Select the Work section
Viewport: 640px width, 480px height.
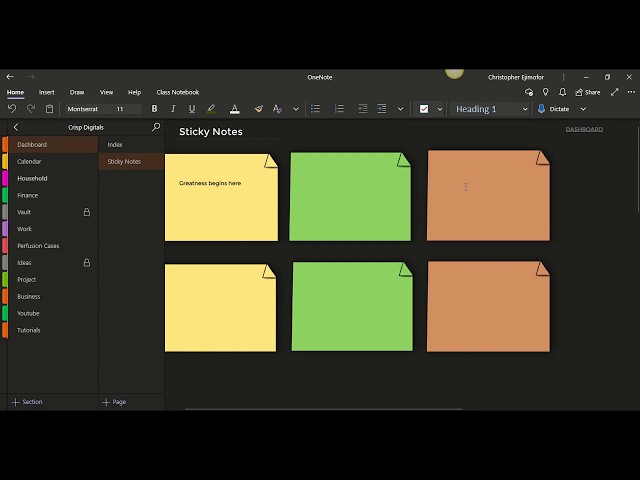[x=53, y=229]
